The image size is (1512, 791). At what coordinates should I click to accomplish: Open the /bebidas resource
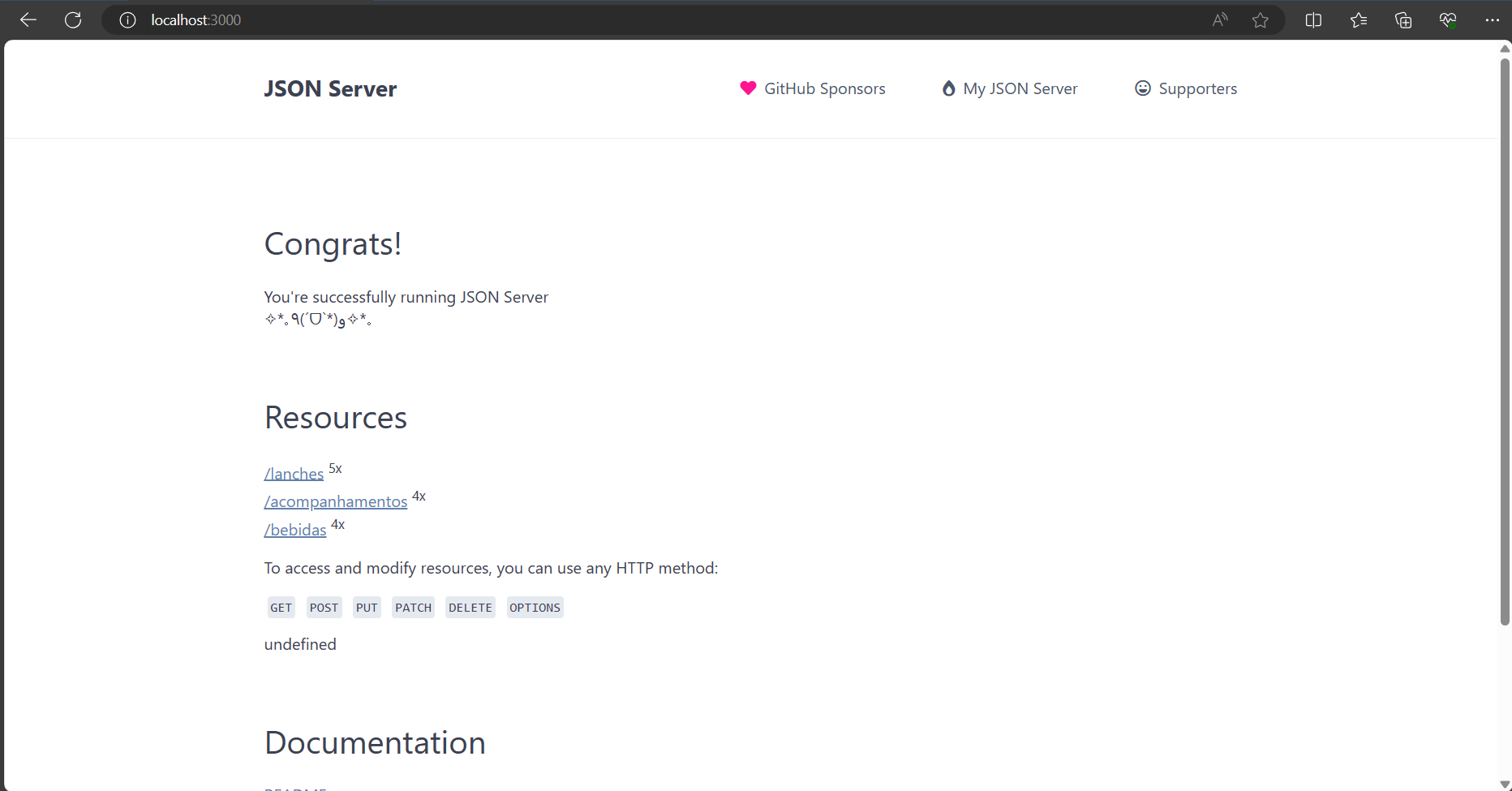295,530
